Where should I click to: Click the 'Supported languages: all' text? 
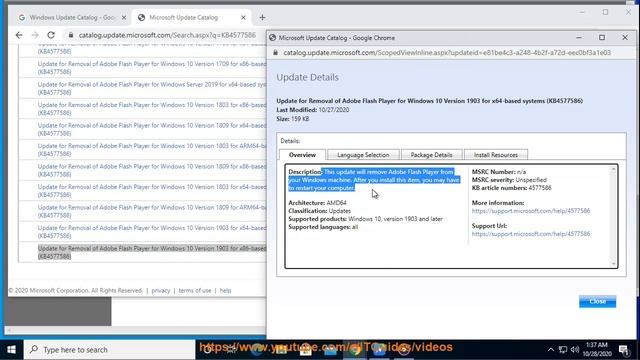click(323, 227)
